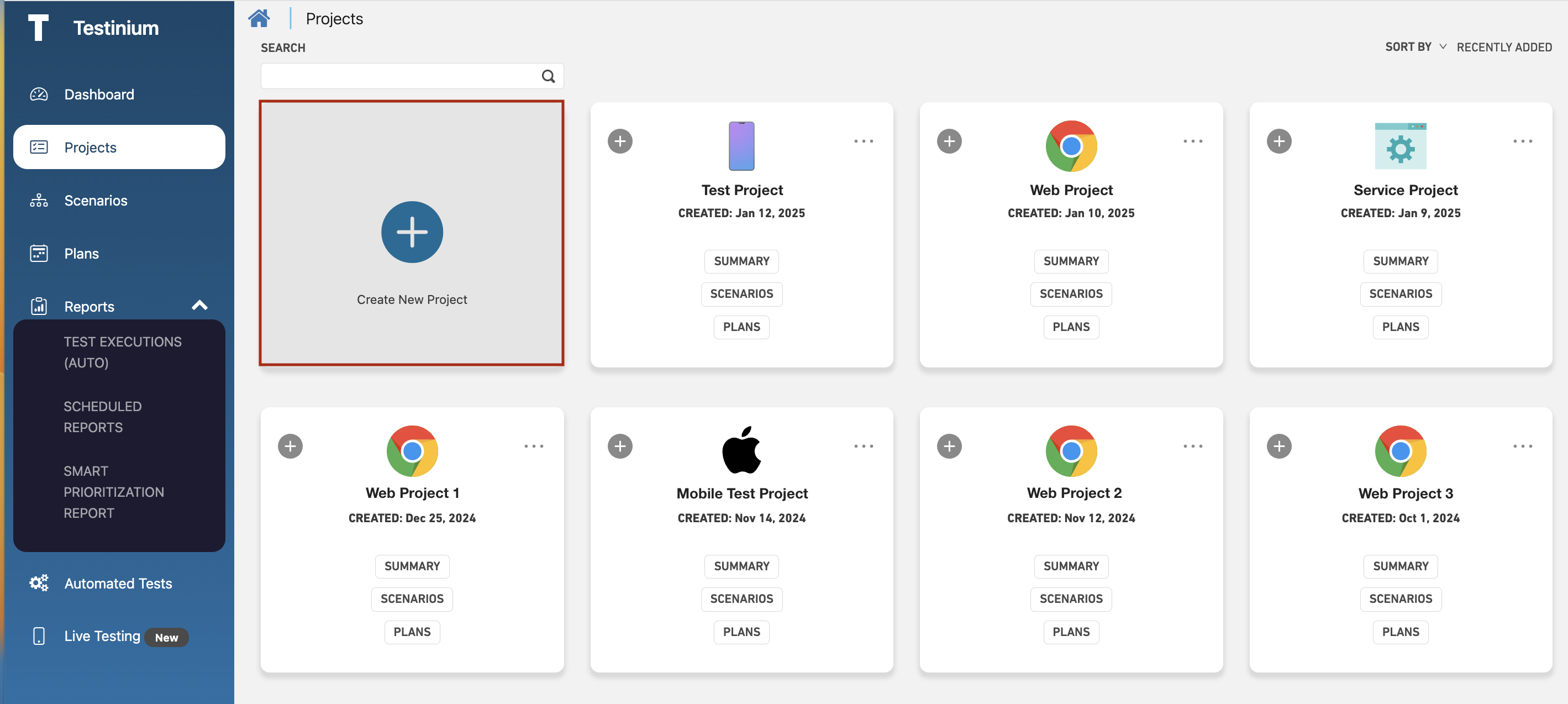The image size is (1568, 704).
Task: Click the plus icon on Test Project card
Action: click(620, 141)
